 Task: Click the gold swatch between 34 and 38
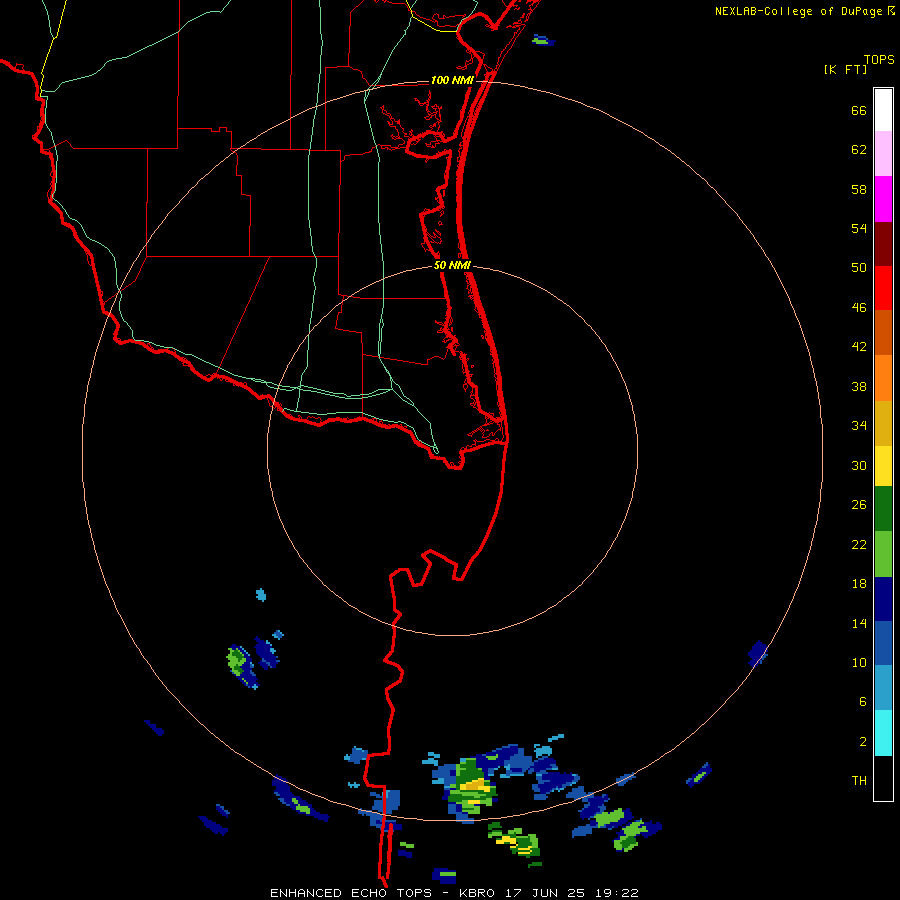click(883, 424)
